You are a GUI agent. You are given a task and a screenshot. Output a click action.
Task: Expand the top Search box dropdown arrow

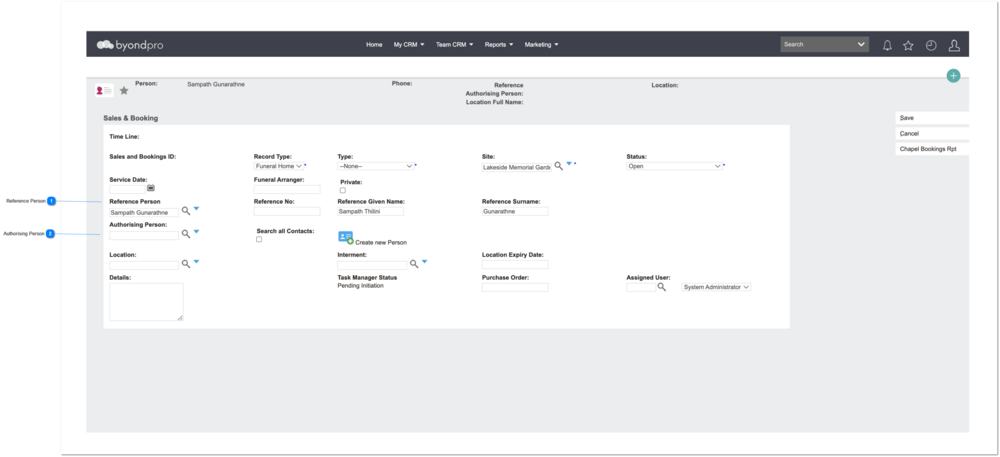(861, 45)
